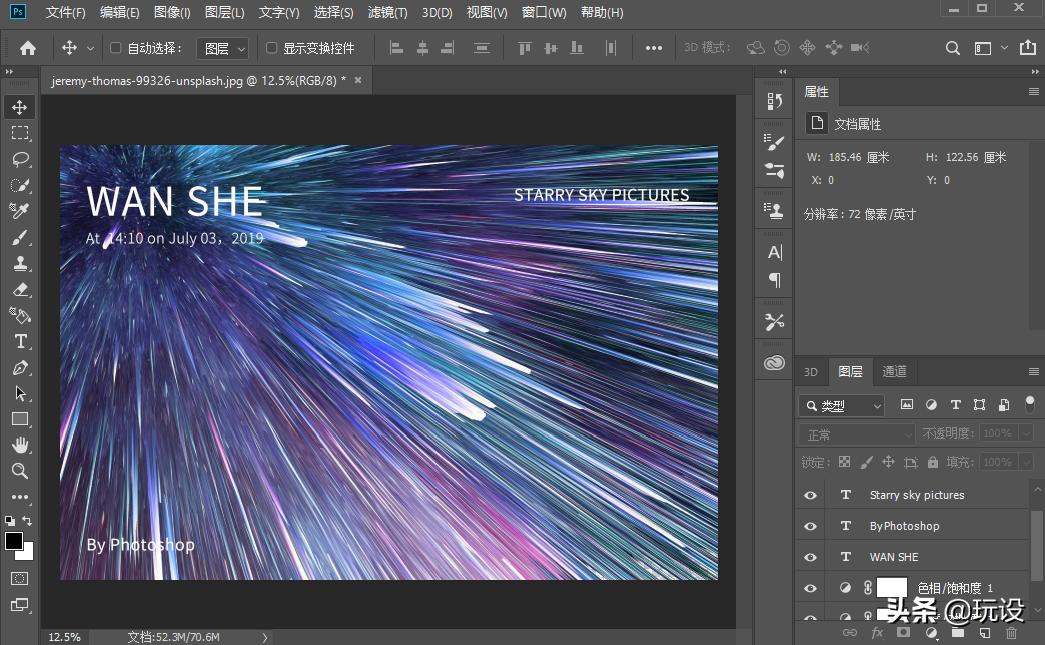Open the layer filter 类型 dropdown
1045x645 pixels.
841,405
